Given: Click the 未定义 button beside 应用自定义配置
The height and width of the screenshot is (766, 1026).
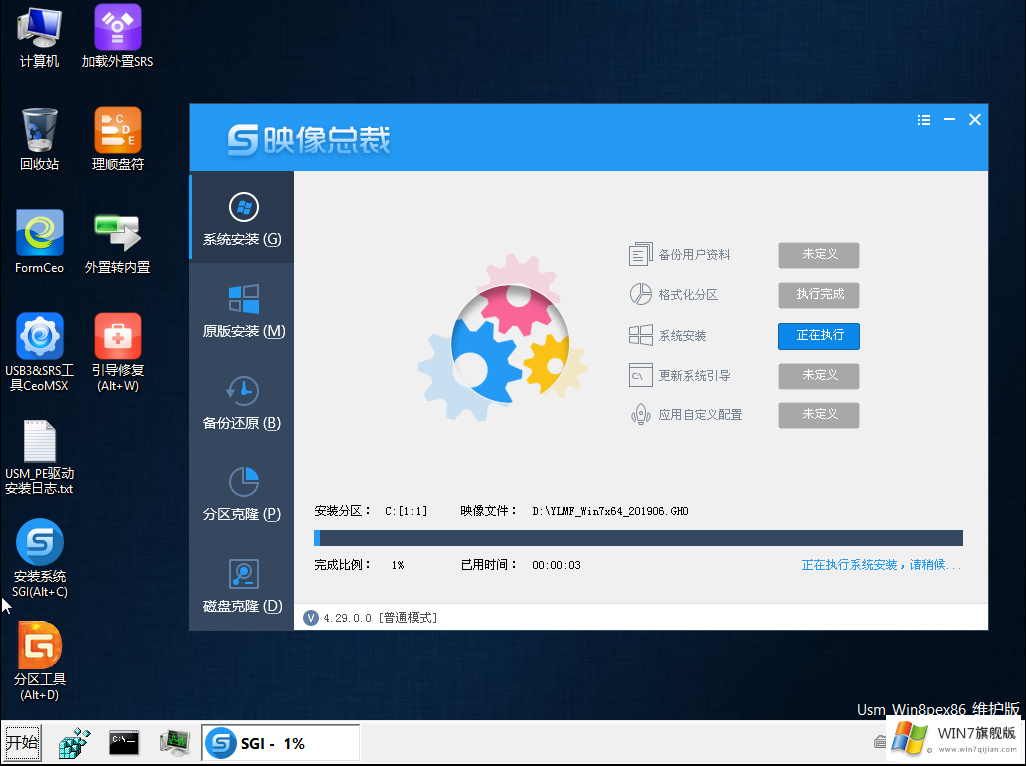Looking at the screenshot, I should point(818,414).
